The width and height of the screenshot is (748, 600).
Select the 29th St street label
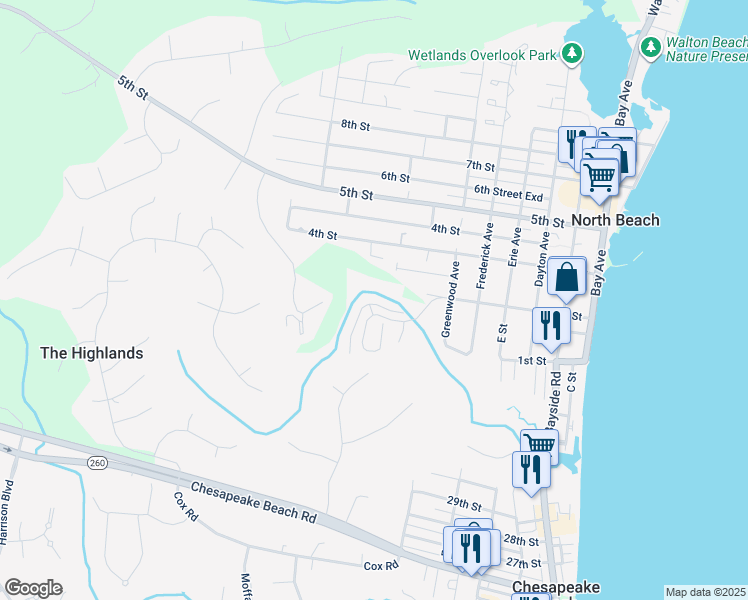464,502
